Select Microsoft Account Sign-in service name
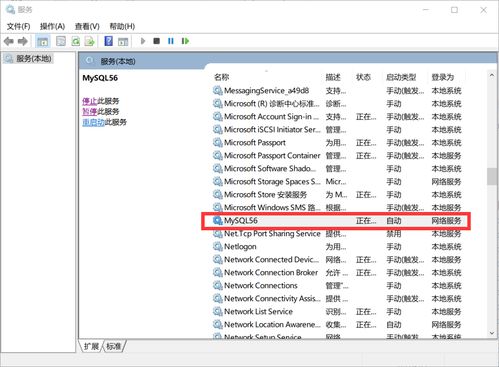The height and width of the screenshot is (367, 499). coord(271,117)
